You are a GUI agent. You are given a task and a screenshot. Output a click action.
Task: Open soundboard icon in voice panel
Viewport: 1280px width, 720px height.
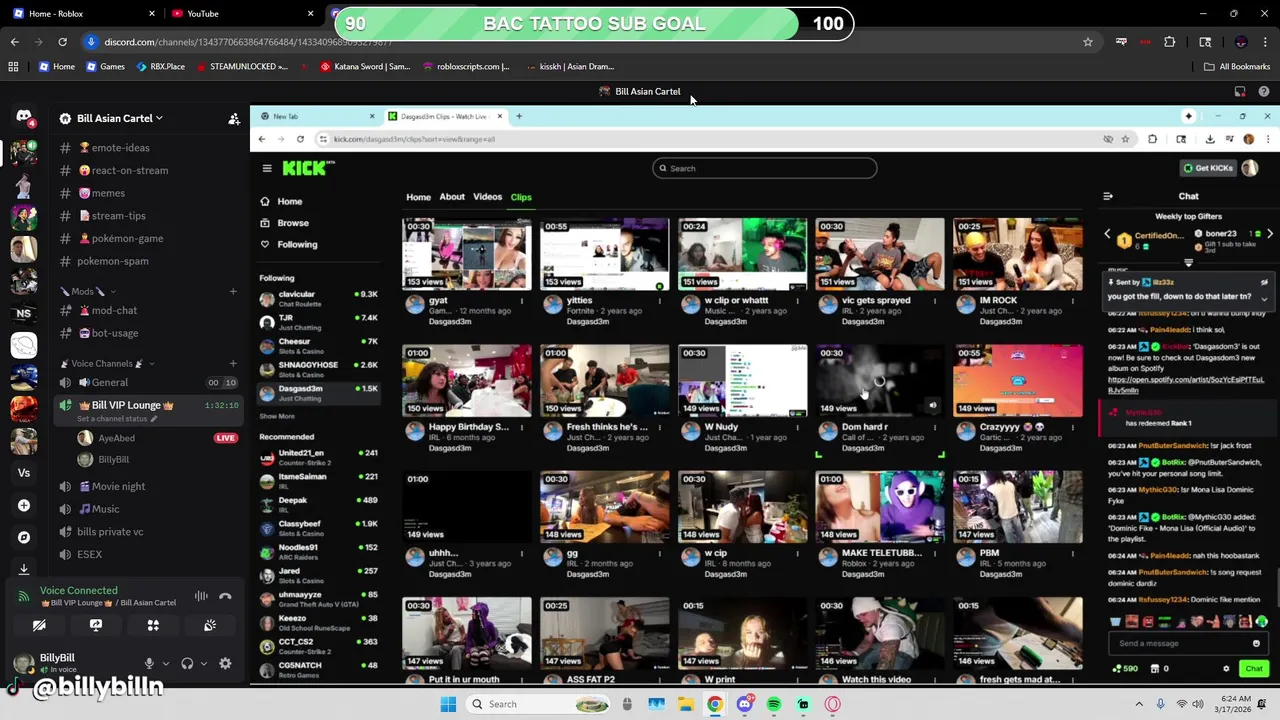tap(210, 626)
